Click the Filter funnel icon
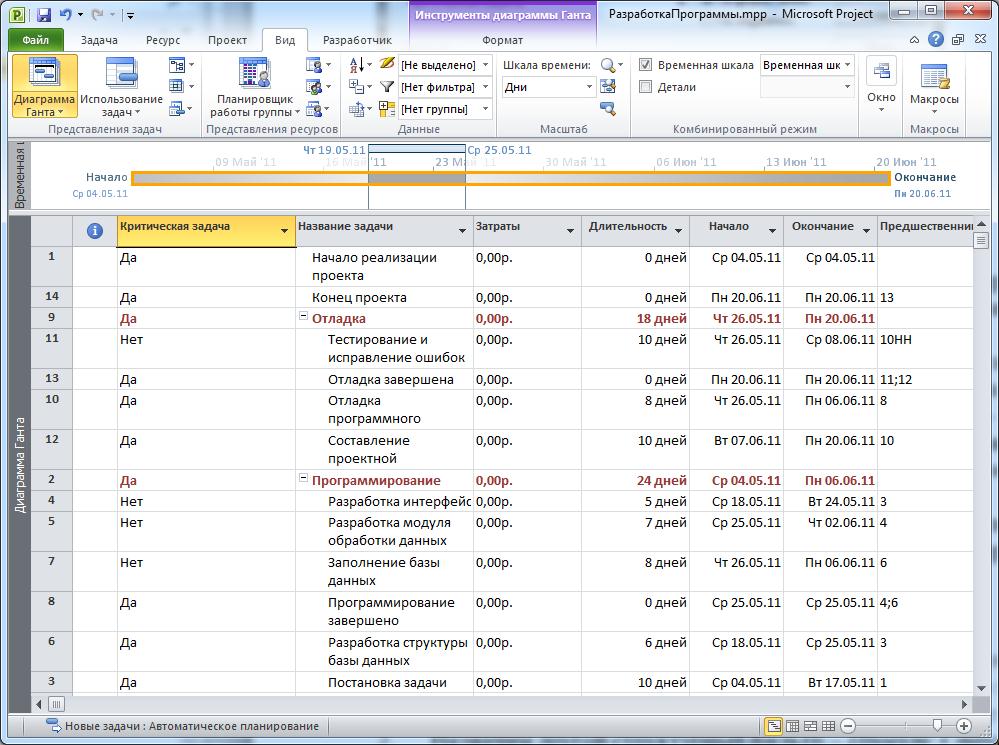The image size is (999, 745). [x=387, y=87]
